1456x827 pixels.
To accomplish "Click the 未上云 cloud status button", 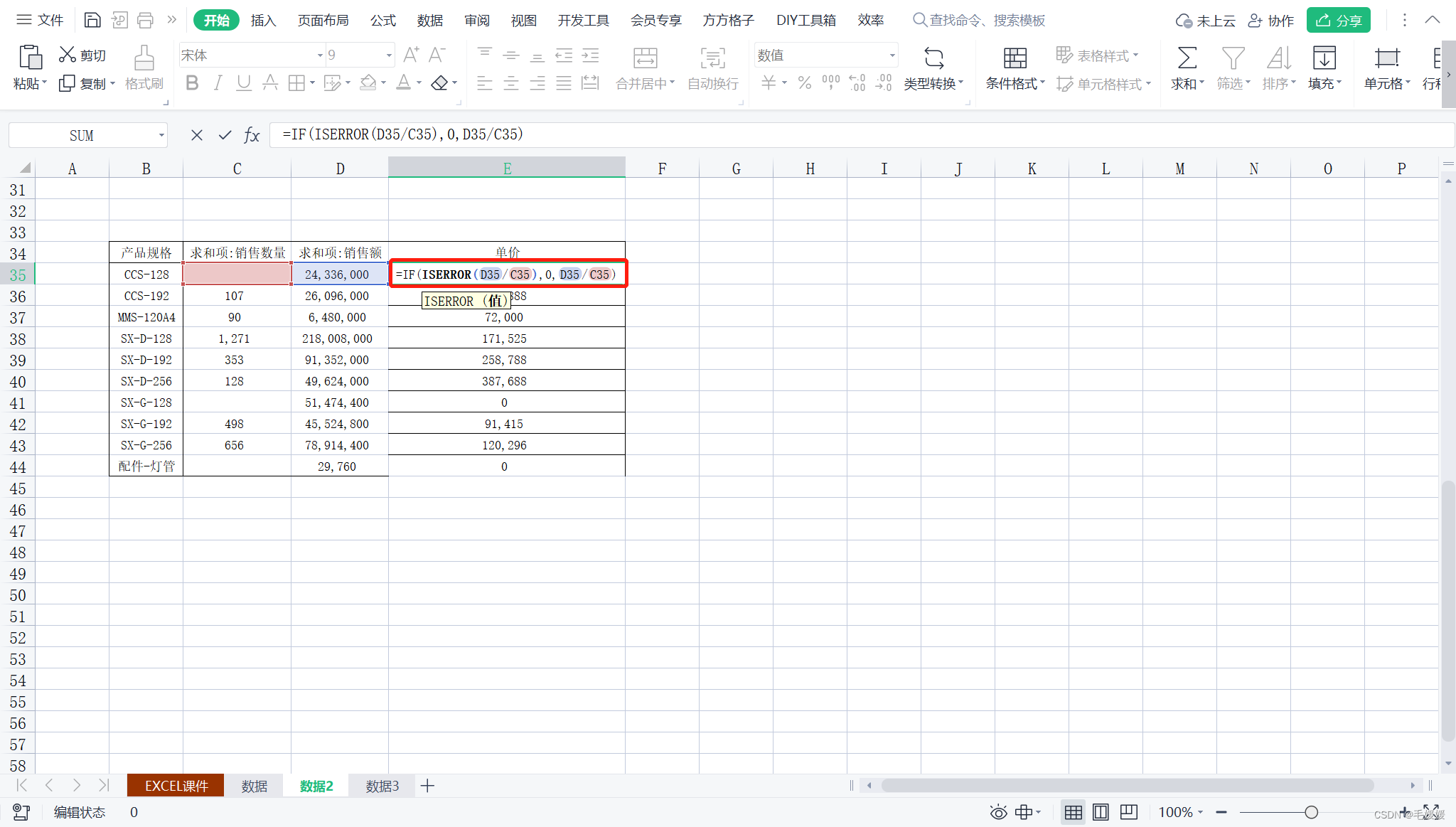I will point(1205,20).
